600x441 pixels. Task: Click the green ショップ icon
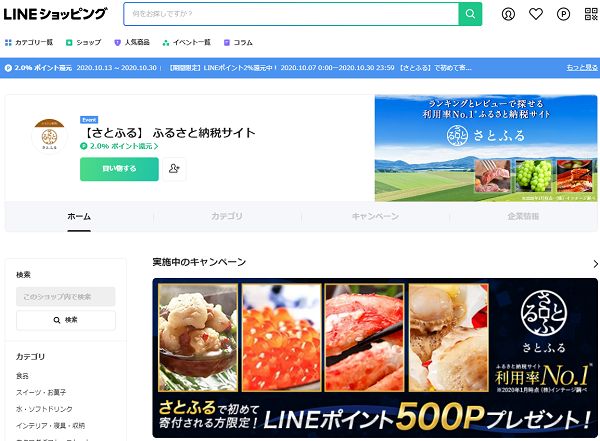point(69,42)
